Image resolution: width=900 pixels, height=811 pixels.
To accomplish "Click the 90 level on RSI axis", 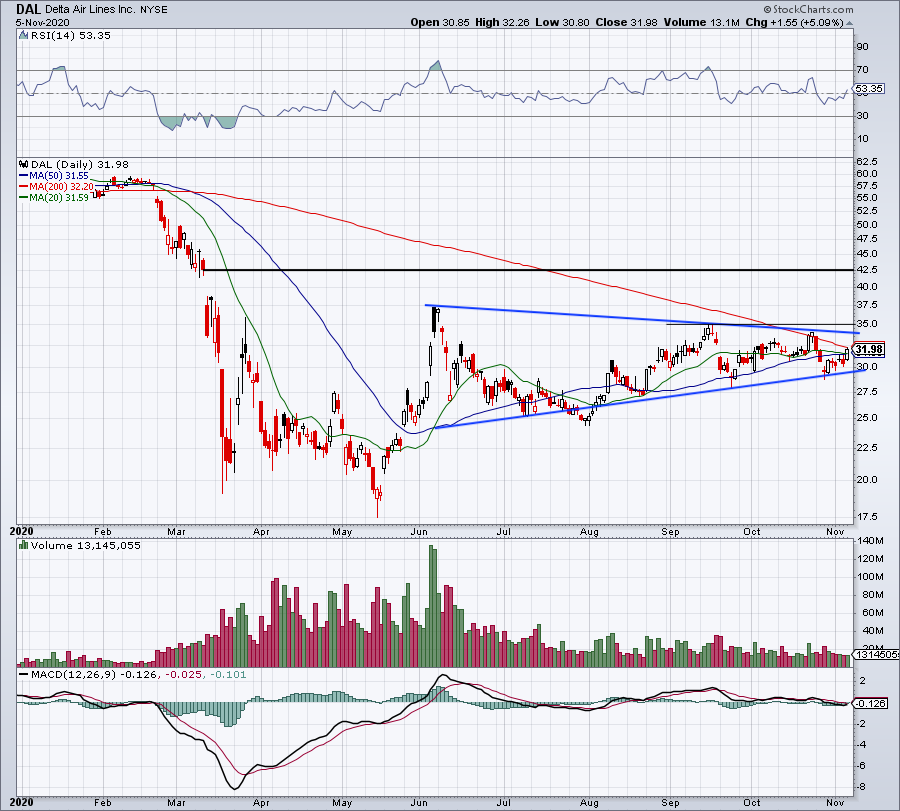I will [x=863, y=46].
